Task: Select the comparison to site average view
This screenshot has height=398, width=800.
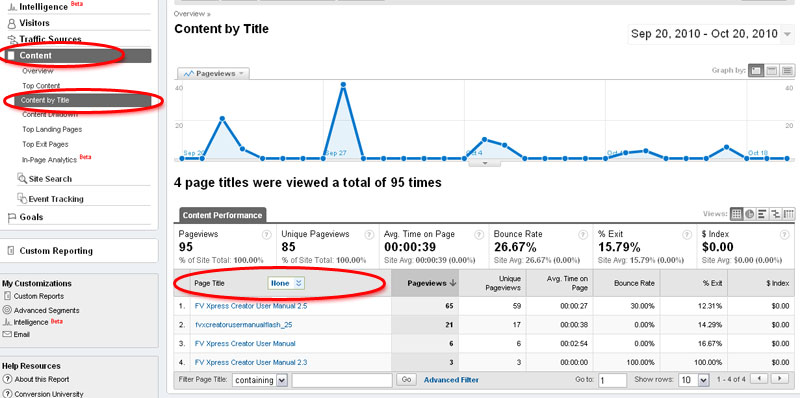Action: pos(776,214)
